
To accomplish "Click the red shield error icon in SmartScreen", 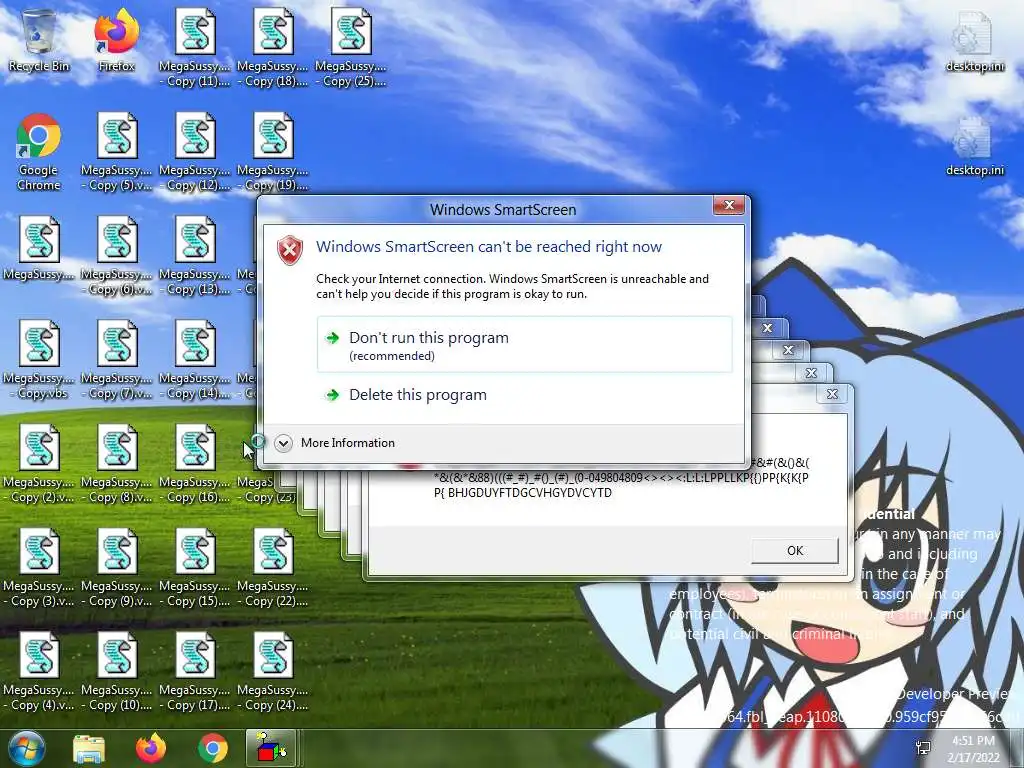I will pyautogui.click(x=290, y=250).
